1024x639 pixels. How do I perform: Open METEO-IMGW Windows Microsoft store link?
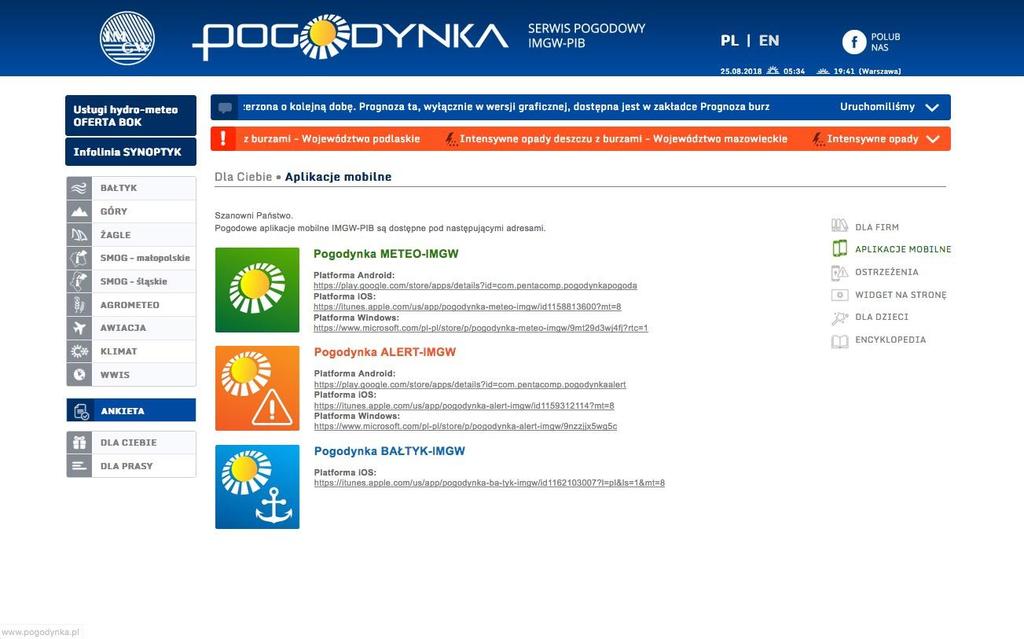pyautogui.click(x=481, y=328)
